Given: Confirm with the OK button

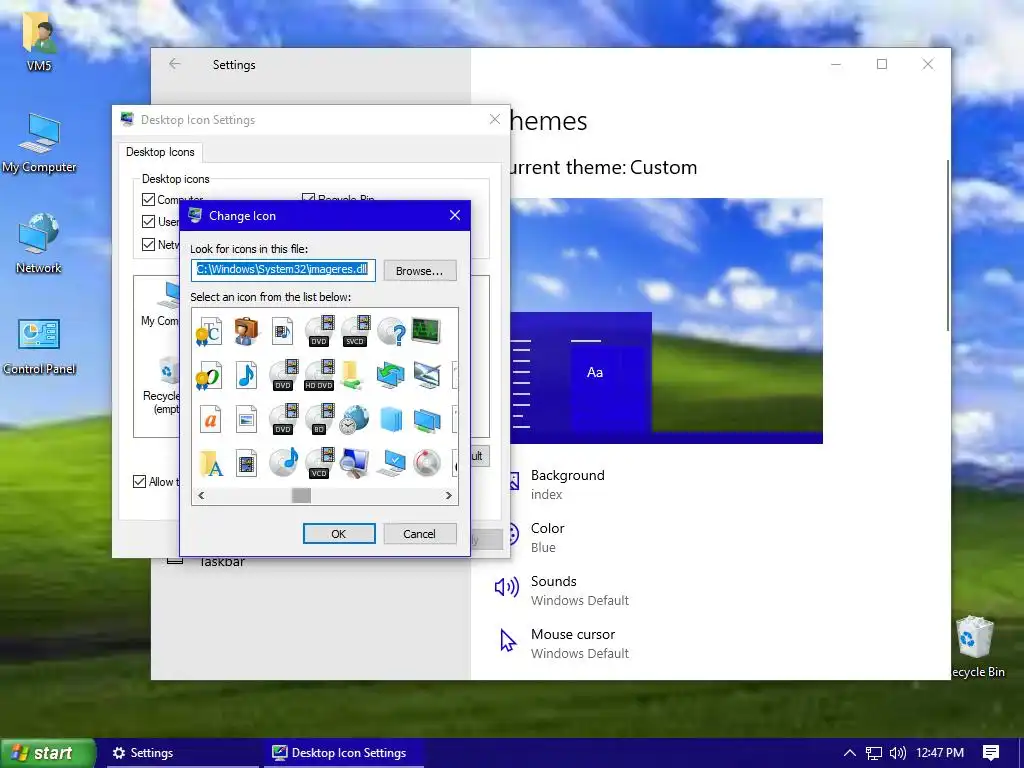Looking at the screenshot, I should pos(338,534).
